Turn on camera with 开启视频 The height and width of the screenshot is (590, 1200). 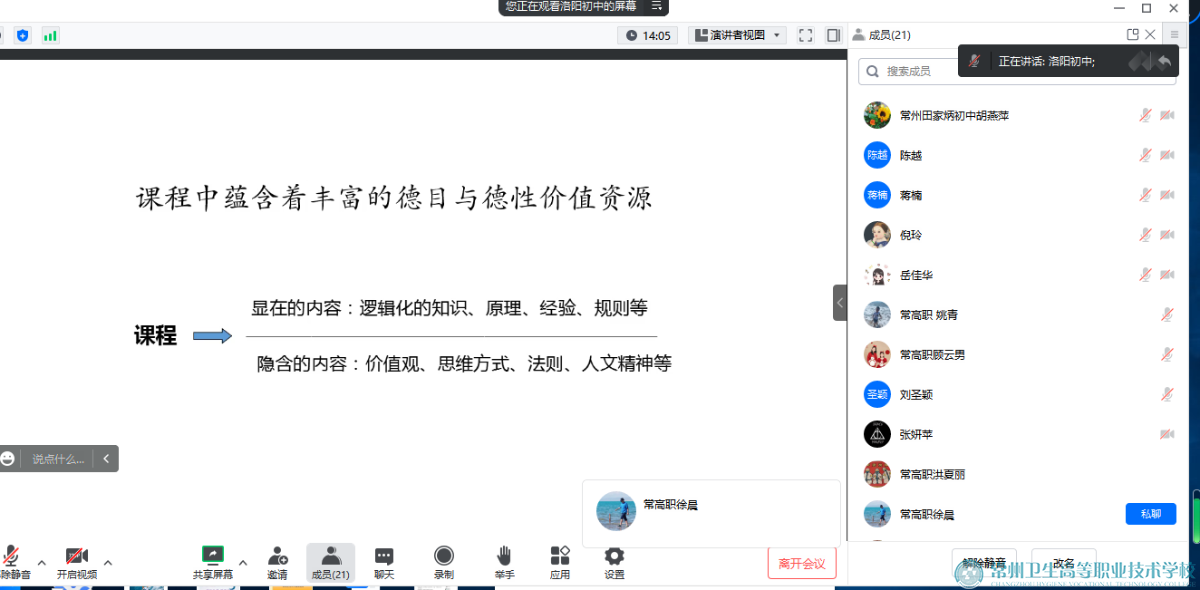click(x=77, y=557)
